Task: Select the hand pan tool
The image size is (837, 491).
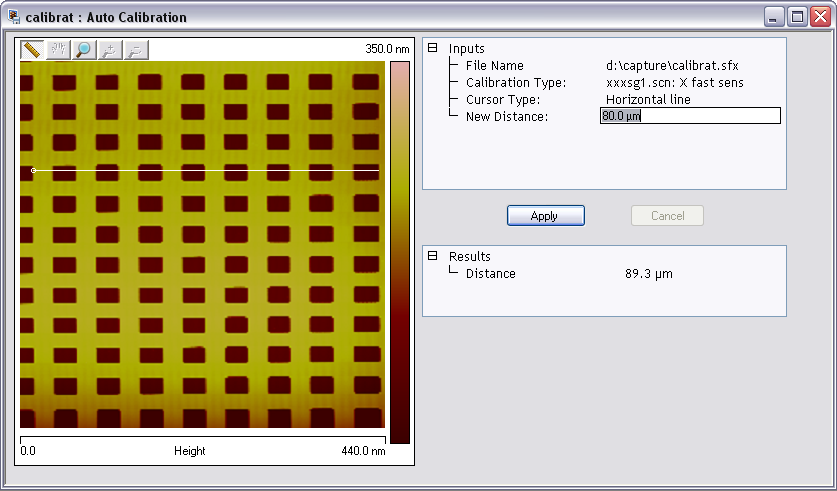Action: (58, 49)
